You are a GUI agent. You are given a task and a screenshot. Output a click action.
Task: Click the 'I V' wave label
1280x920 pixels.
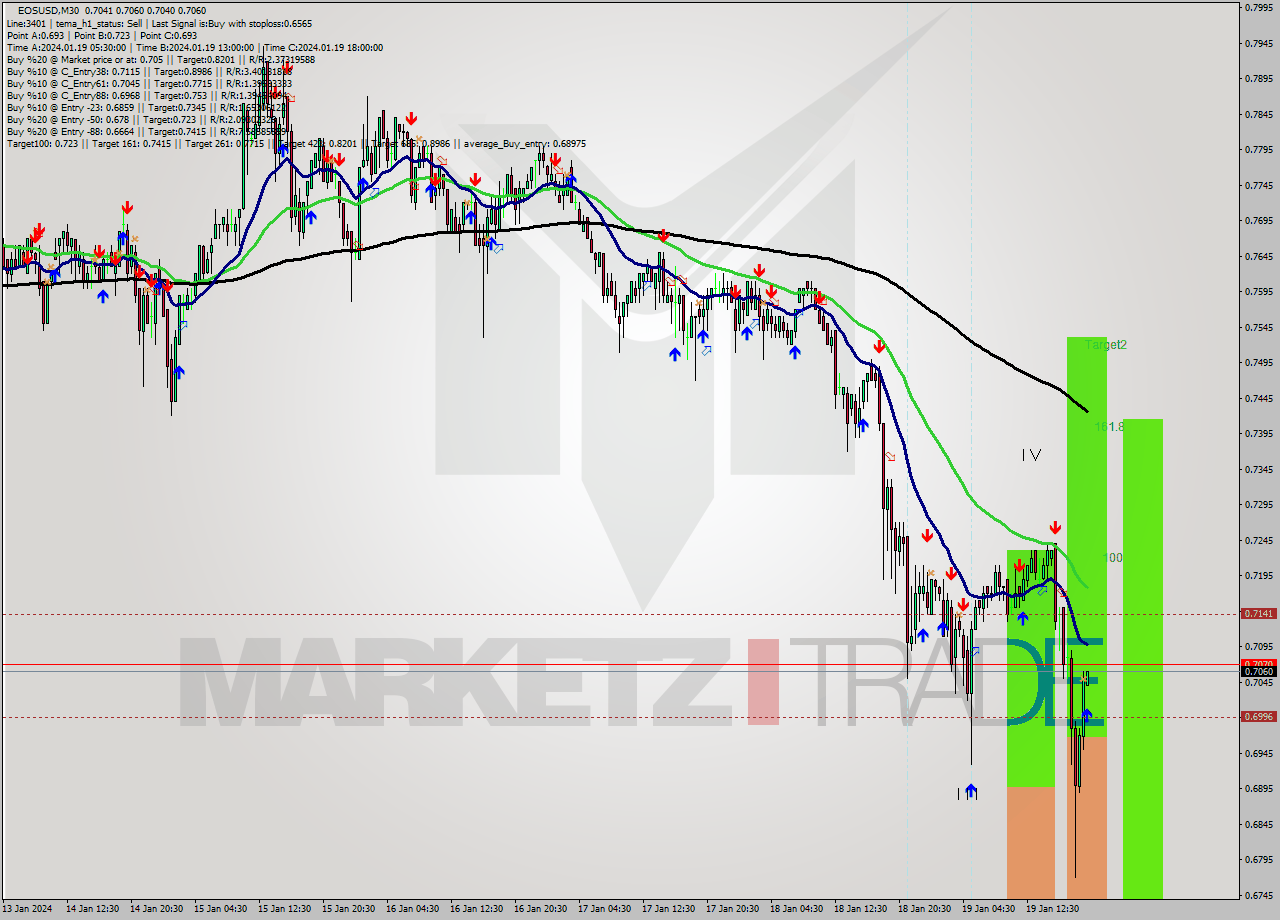(1031, 455)
